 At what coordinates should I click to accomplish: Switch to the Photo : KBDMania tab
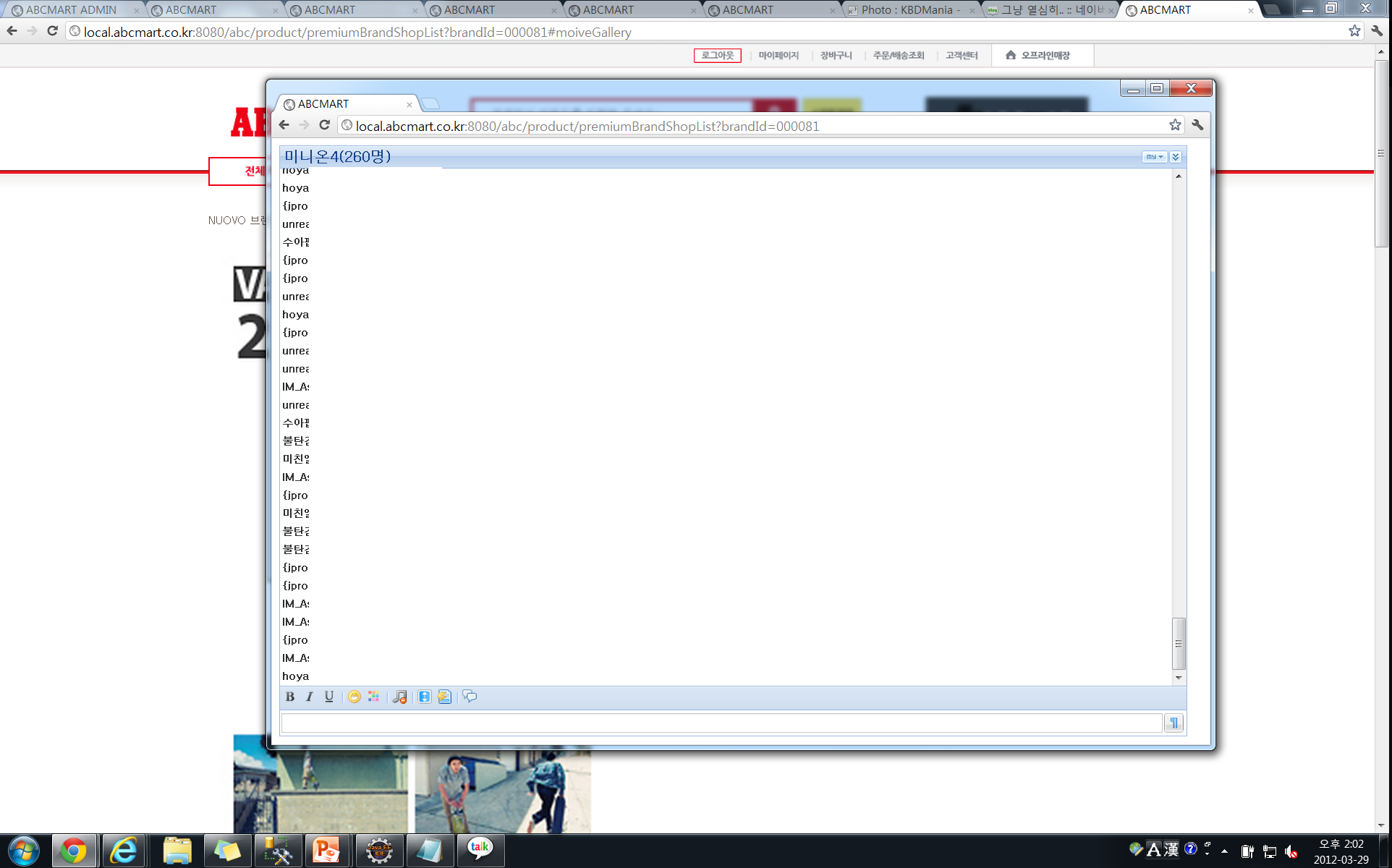click(x=909, y=10)
